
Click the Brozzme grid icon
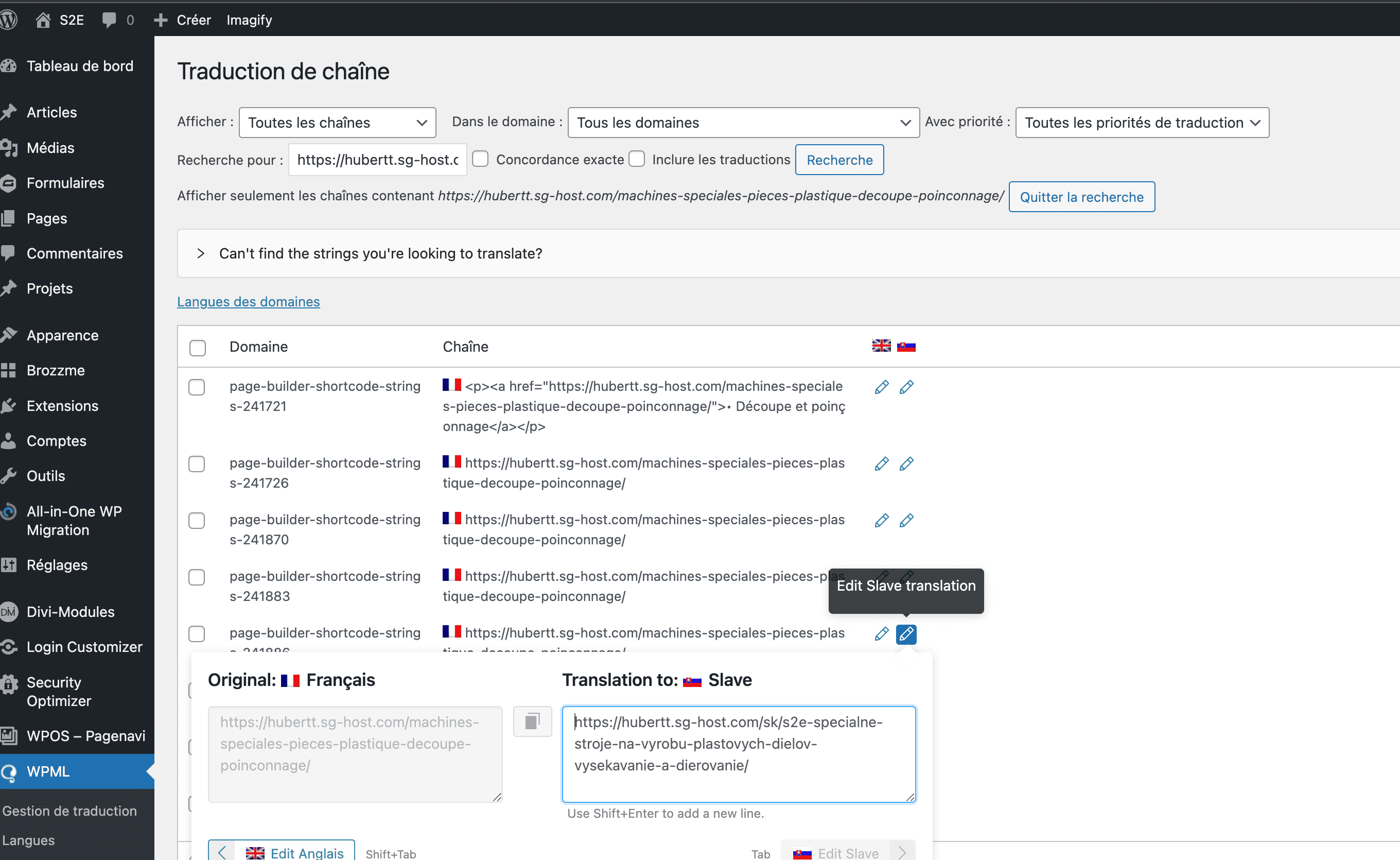pos(9,370)
